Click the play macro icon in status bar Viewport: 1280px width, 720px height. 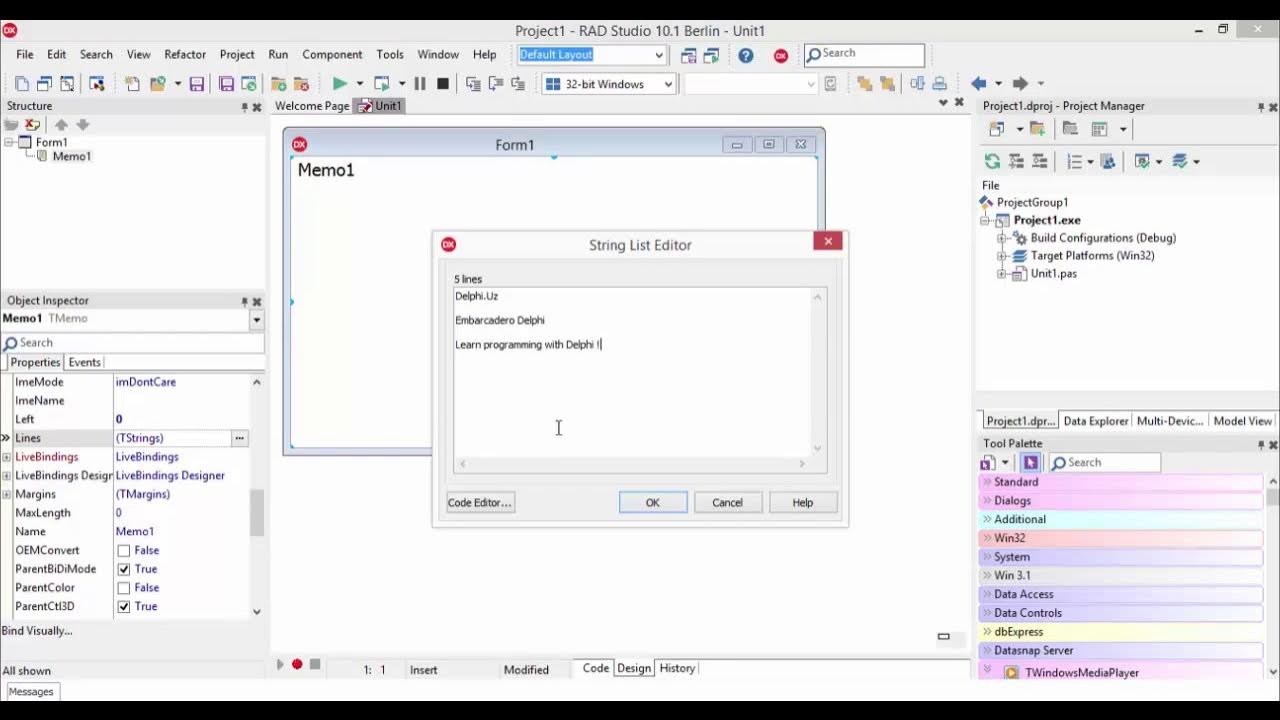click(x=280, y=665)
